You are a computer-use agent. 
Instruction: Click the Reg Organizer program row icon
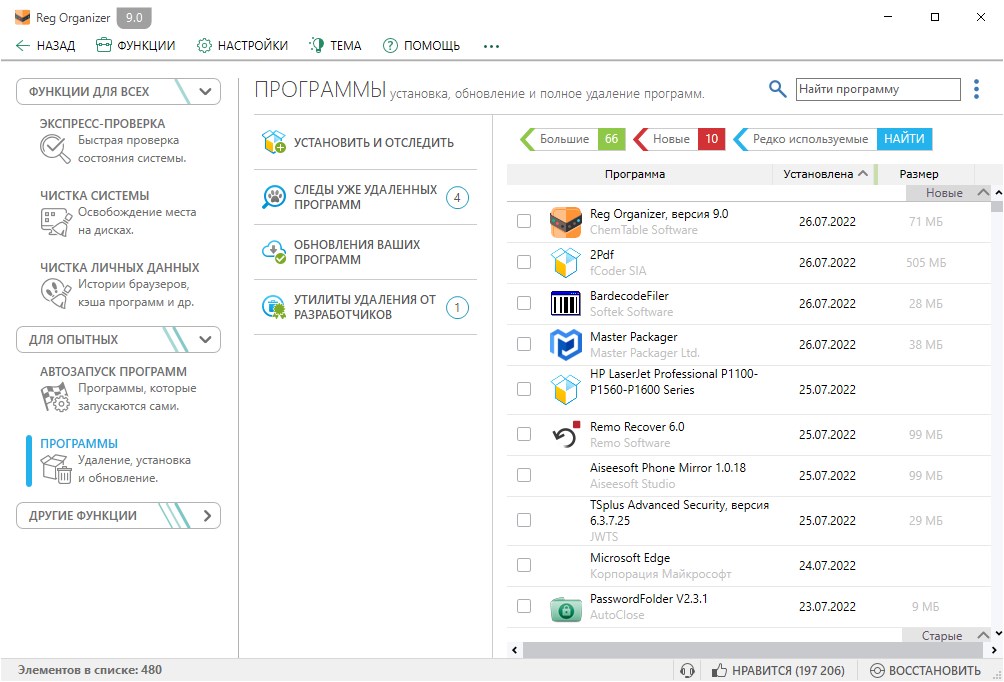pyautogui.click(x=565, y=222)
